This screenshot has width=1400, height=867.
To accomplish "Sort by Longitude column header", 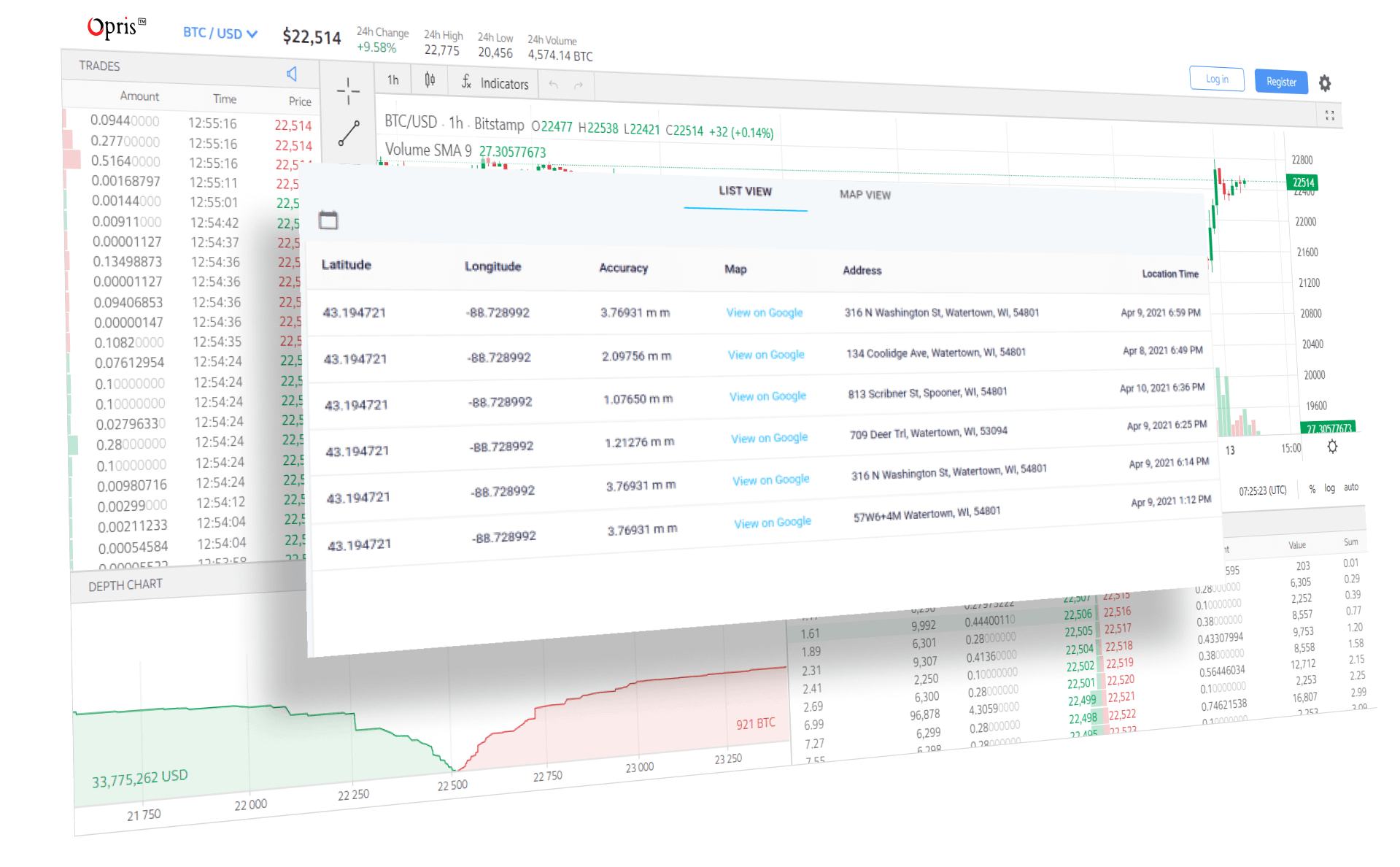I will 492,266.
